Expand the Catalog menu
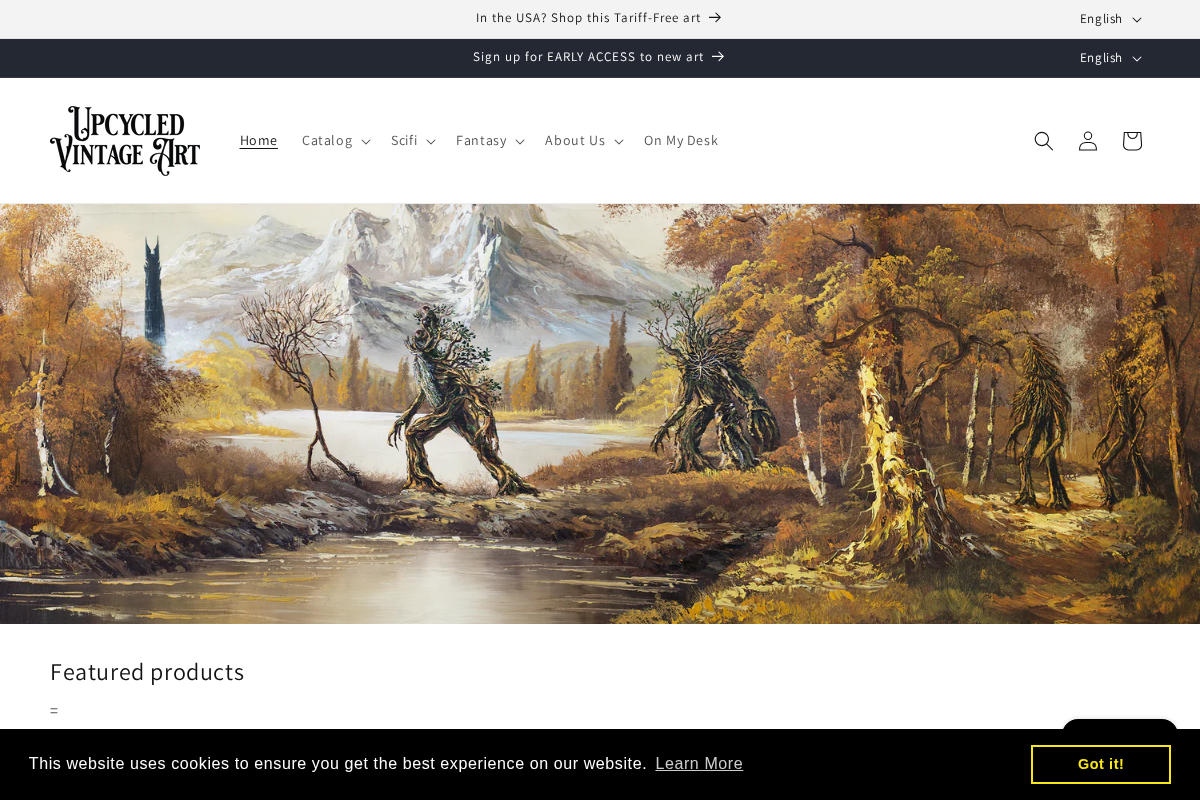Screen dimensions: 1200x800 point(335,141)
